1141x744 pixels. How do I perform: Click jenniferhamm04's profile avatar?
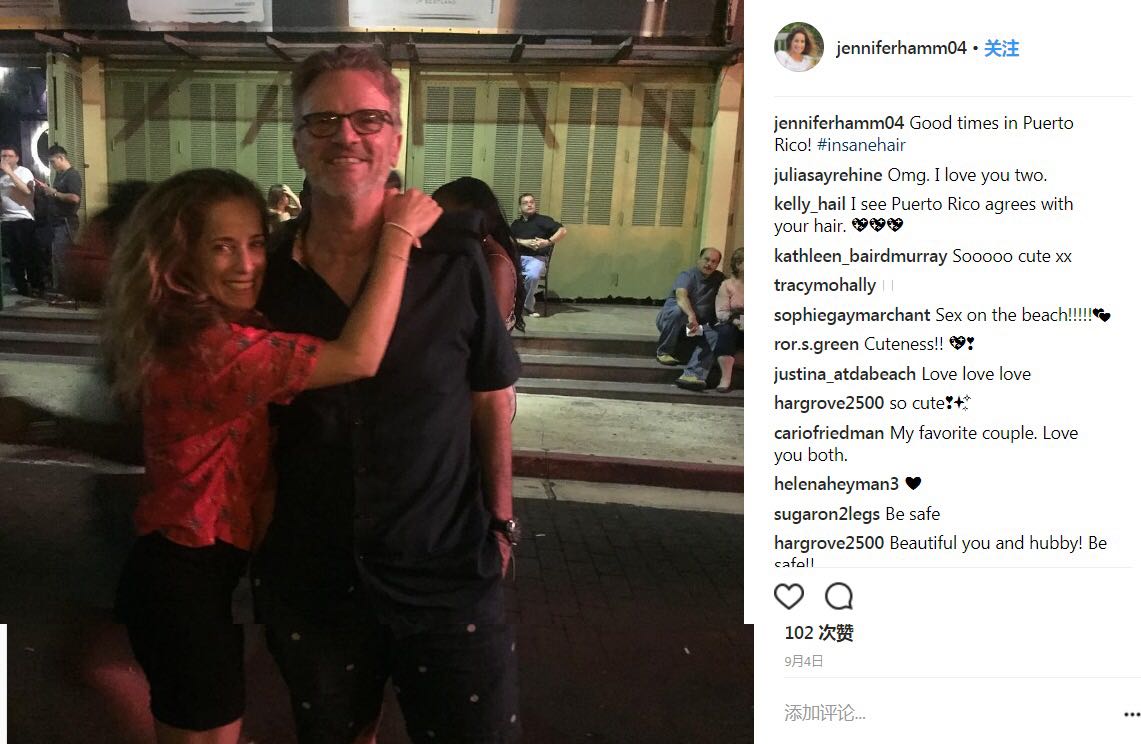coord(798,47)
